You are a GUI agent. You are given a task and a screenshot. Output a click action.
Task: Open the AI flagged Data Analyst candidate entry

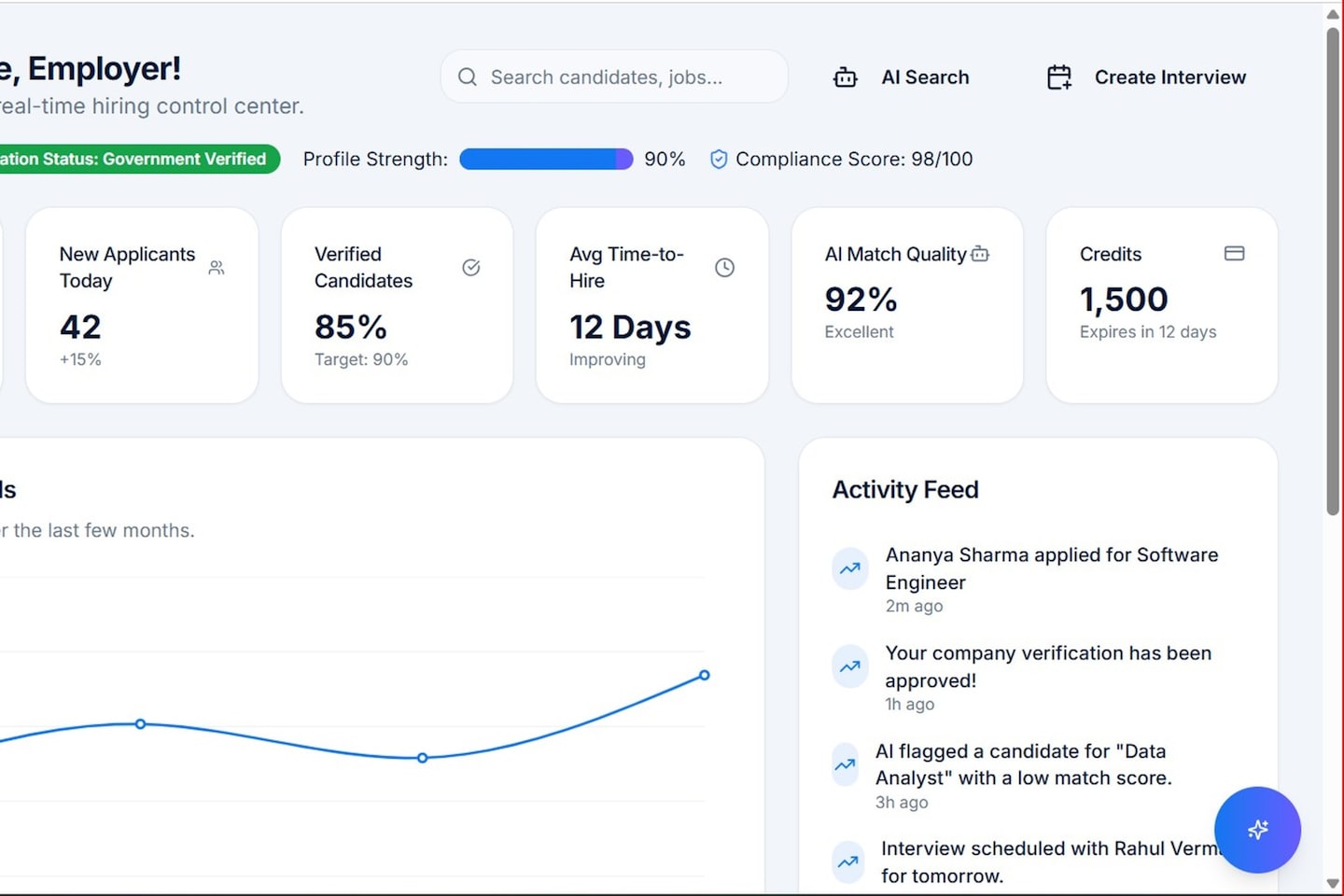tap(1023, 764)
